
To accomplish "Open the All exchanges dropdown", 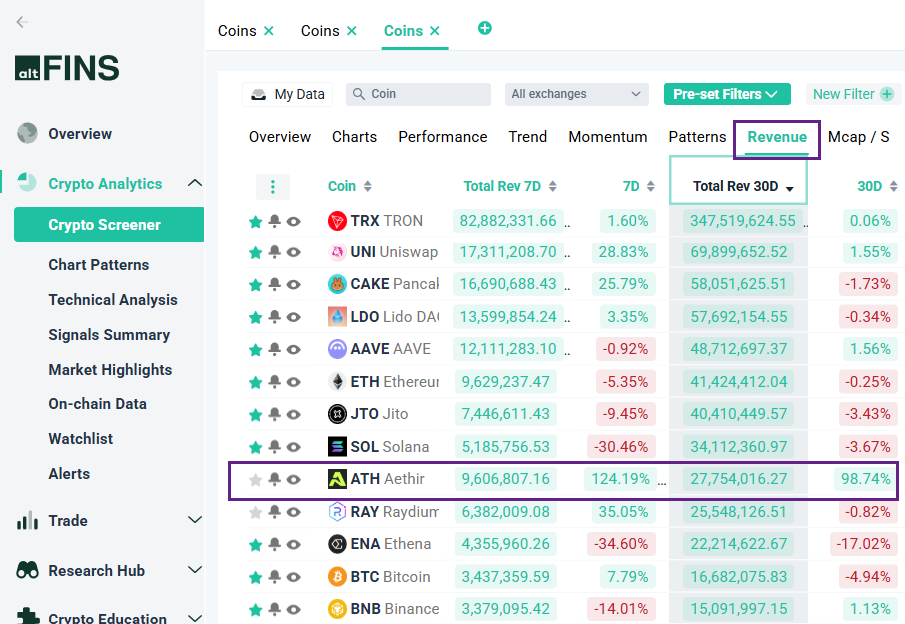I will [577, 94].
